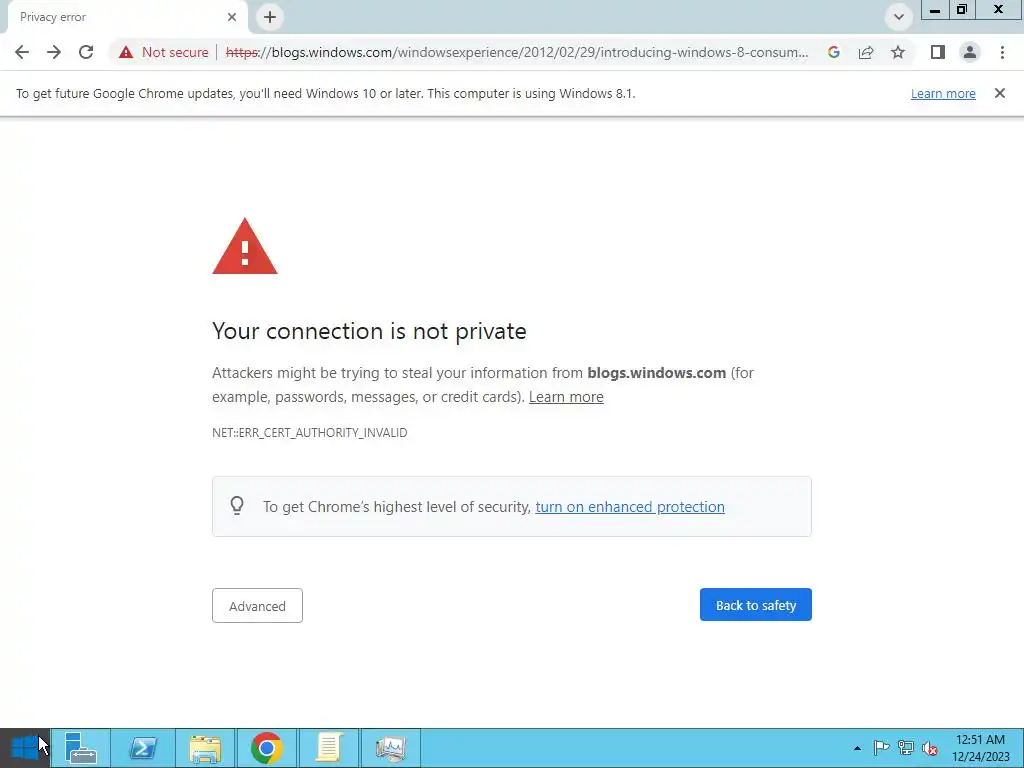Restore down the Chrome window
The width and height of the screenshot is (1024, 768).
tap(962, 10)
